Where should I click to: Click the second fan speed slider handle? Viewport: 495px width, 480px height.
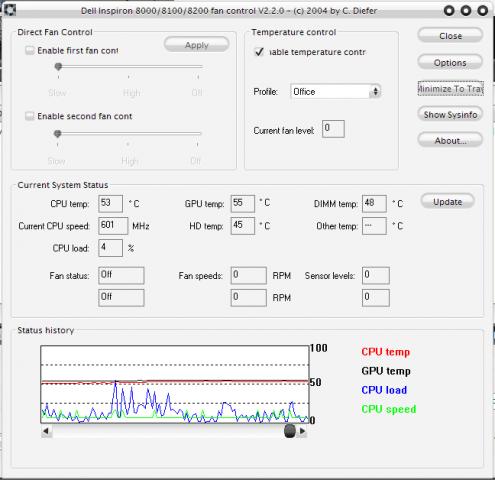58,134
